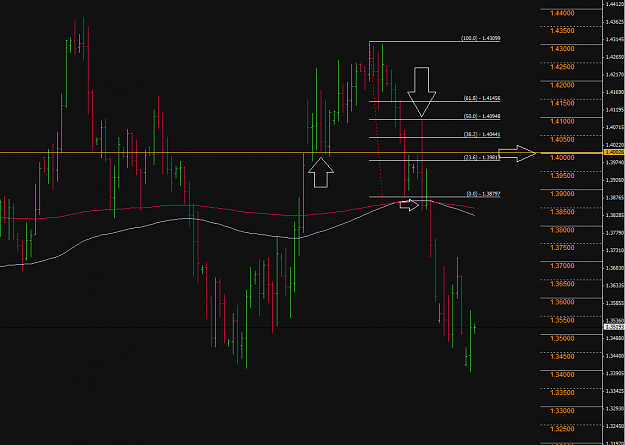
Task: Select the Fibonacci (38.2) - 1.40441 label
Action: point(482,135)
